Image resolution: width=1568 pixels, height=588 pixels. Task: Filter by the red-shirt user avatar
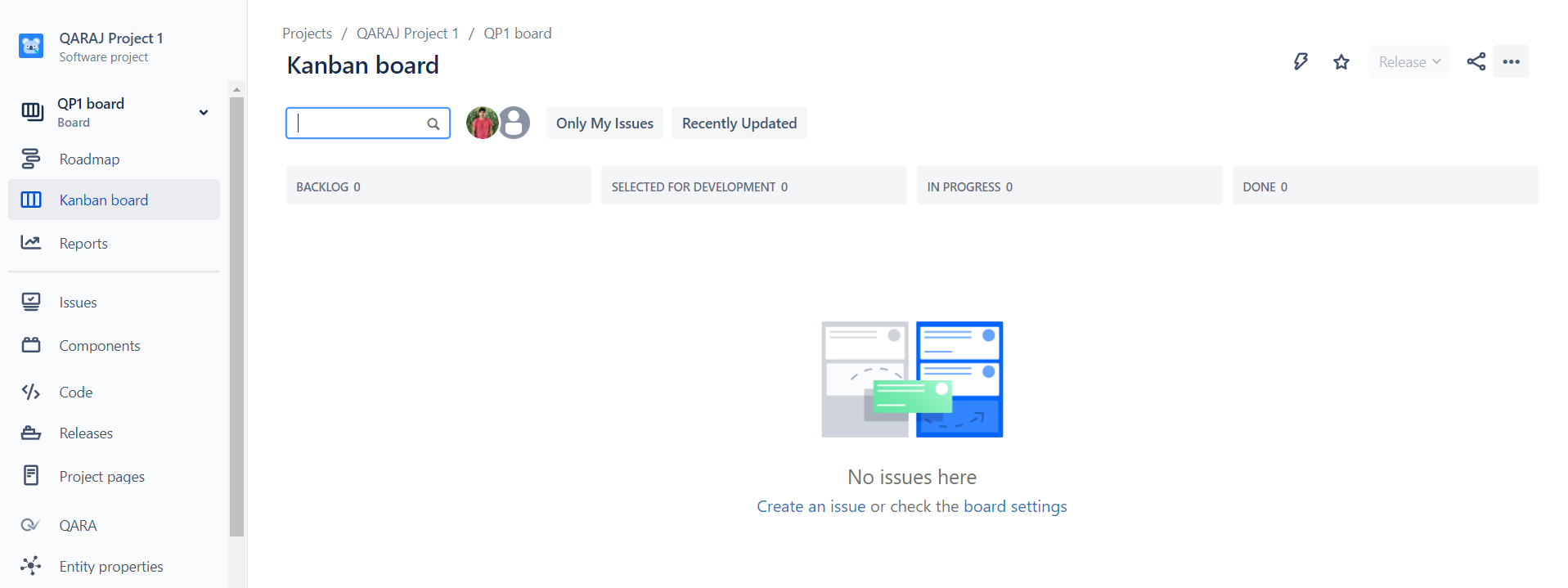483,123
